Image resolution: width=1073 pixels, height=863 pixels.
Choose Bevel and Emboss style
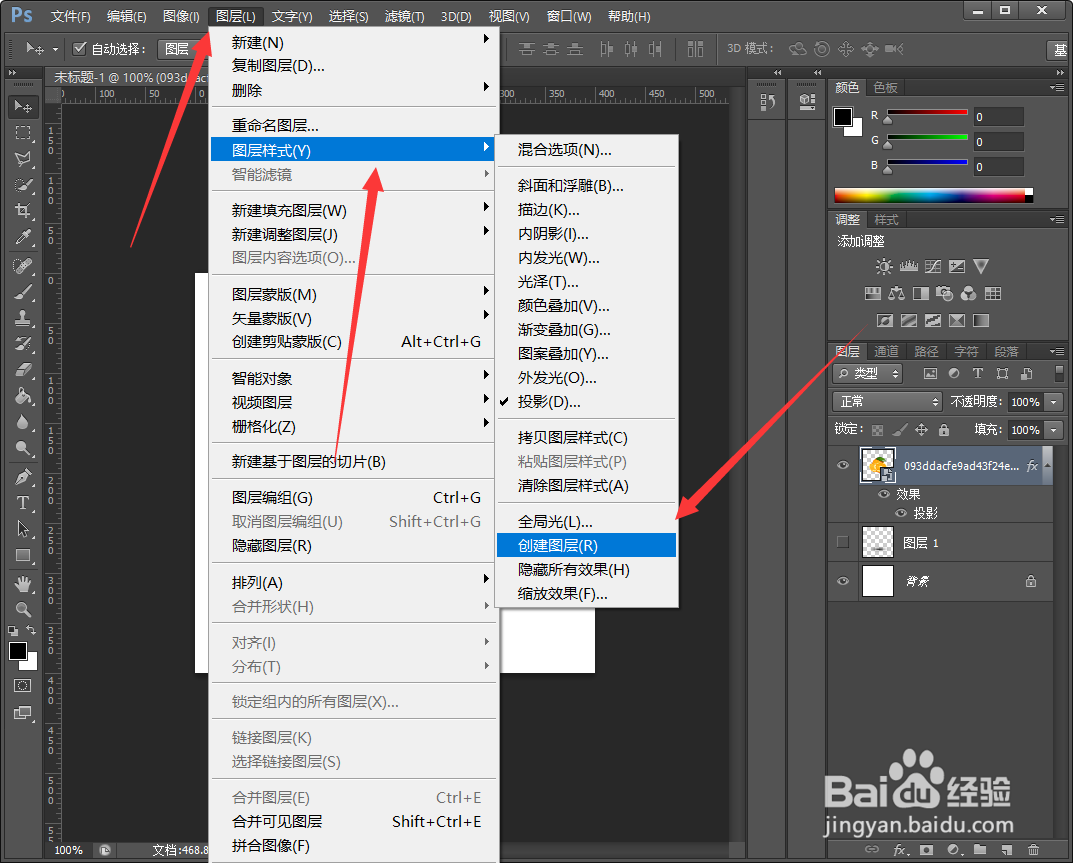pyautogui.click(x=586, y=185)
